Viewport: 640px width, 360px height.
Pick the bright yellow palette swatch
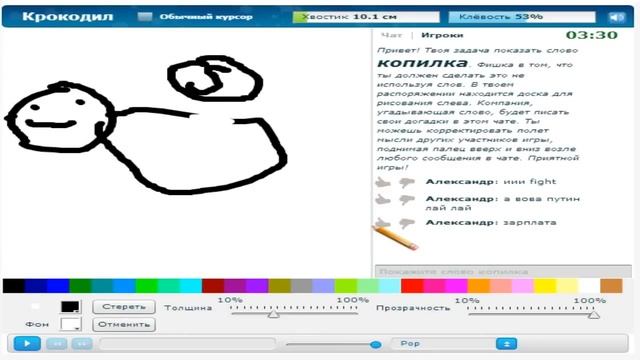click(544, 286)
